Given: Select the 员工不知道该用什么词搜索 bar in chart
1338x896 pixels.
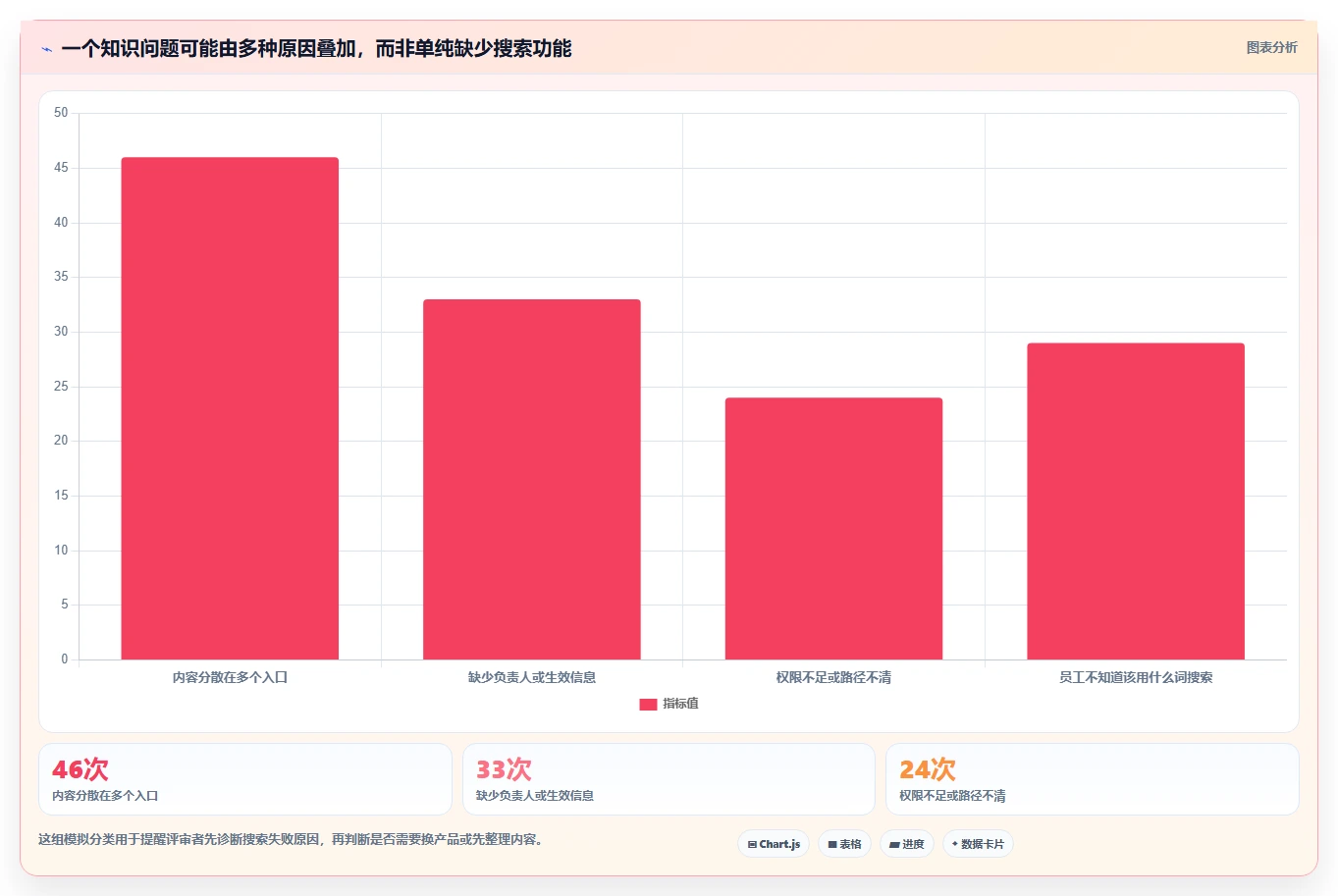Looking at the screenshot, I should point(1136,501).
